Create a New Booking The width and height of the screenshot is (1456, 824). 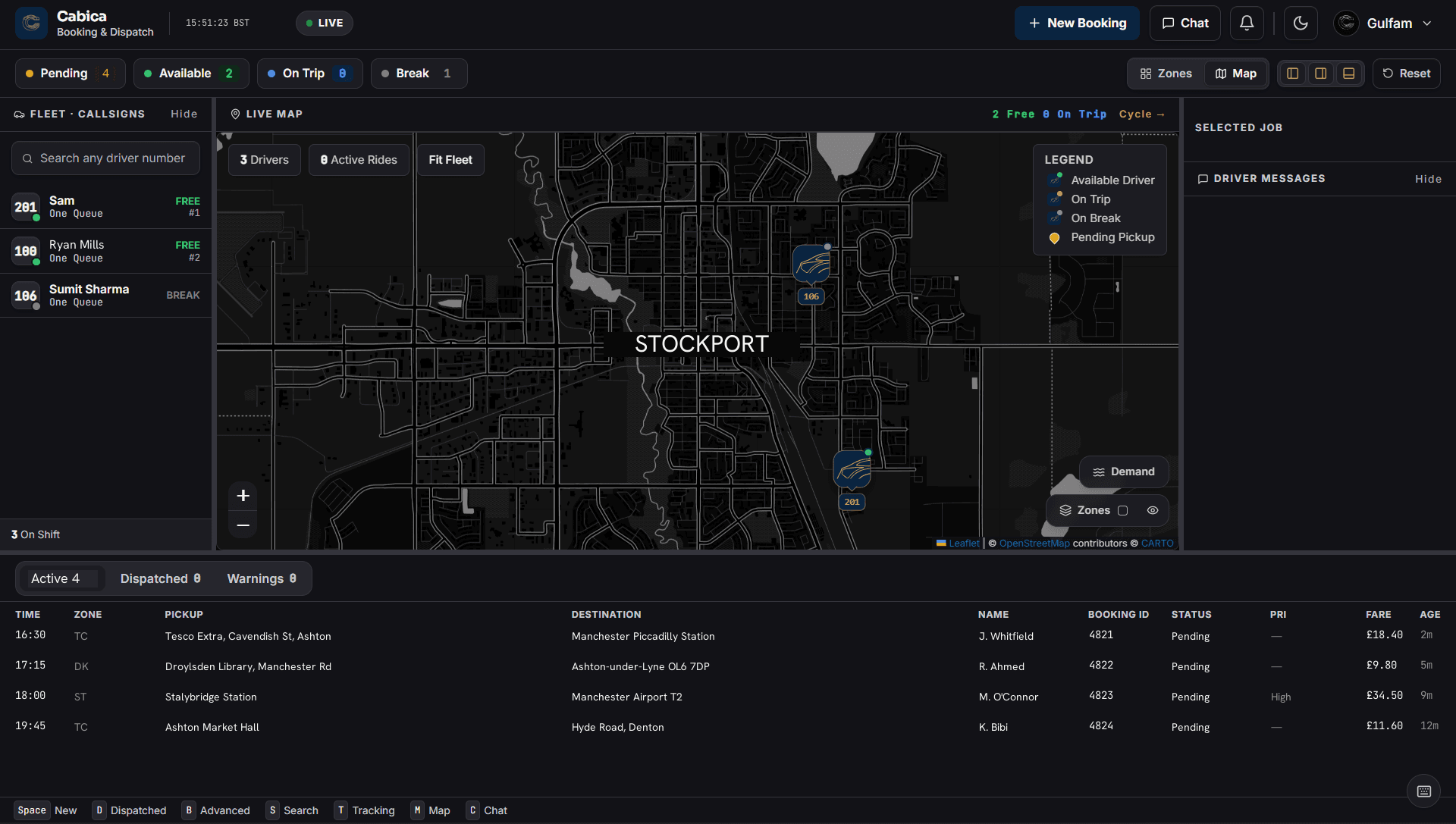pyautogui.click(x=1077, y=23)
